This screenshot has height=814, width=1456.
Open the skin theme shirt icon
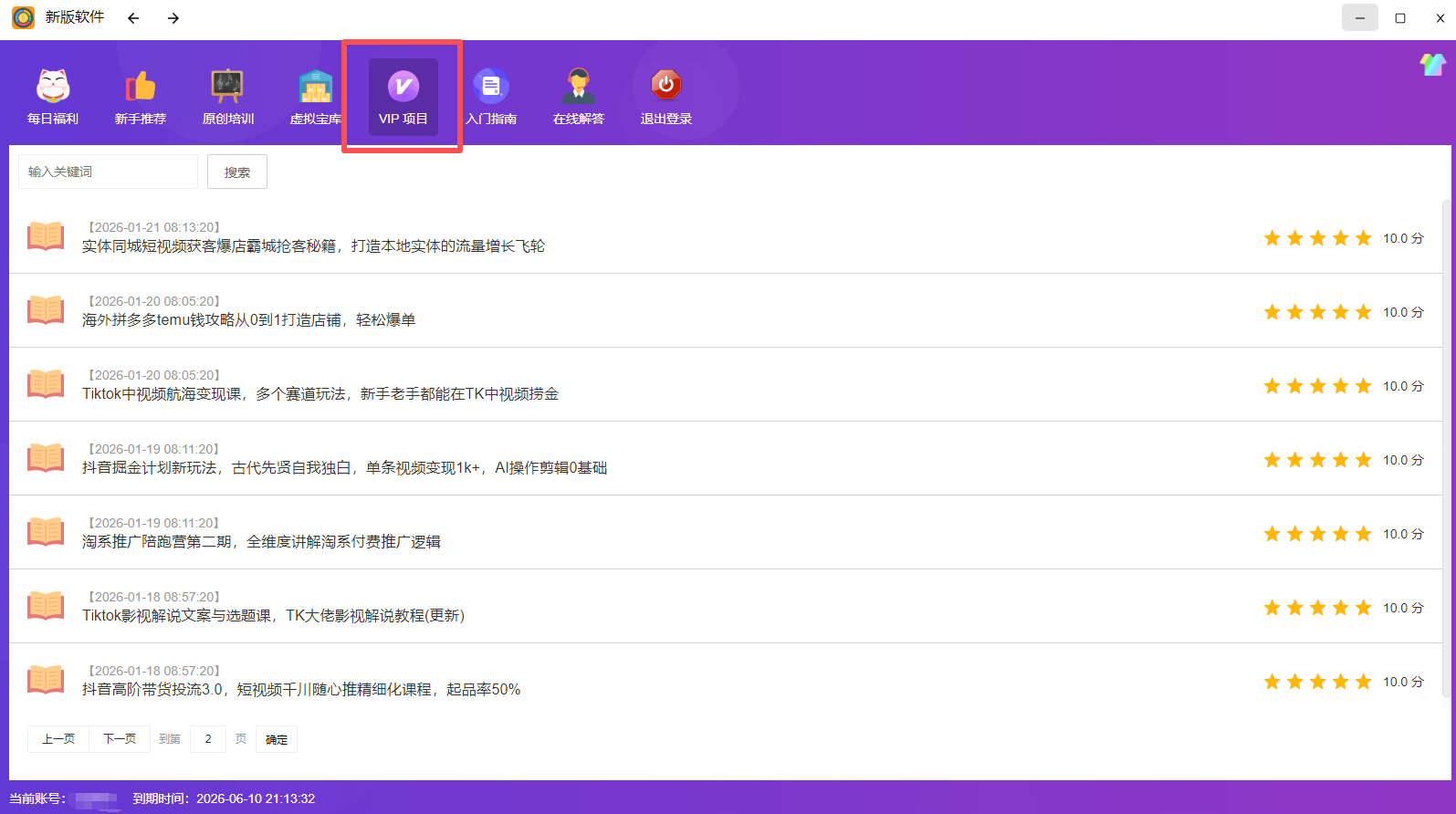coord(1431,64)
